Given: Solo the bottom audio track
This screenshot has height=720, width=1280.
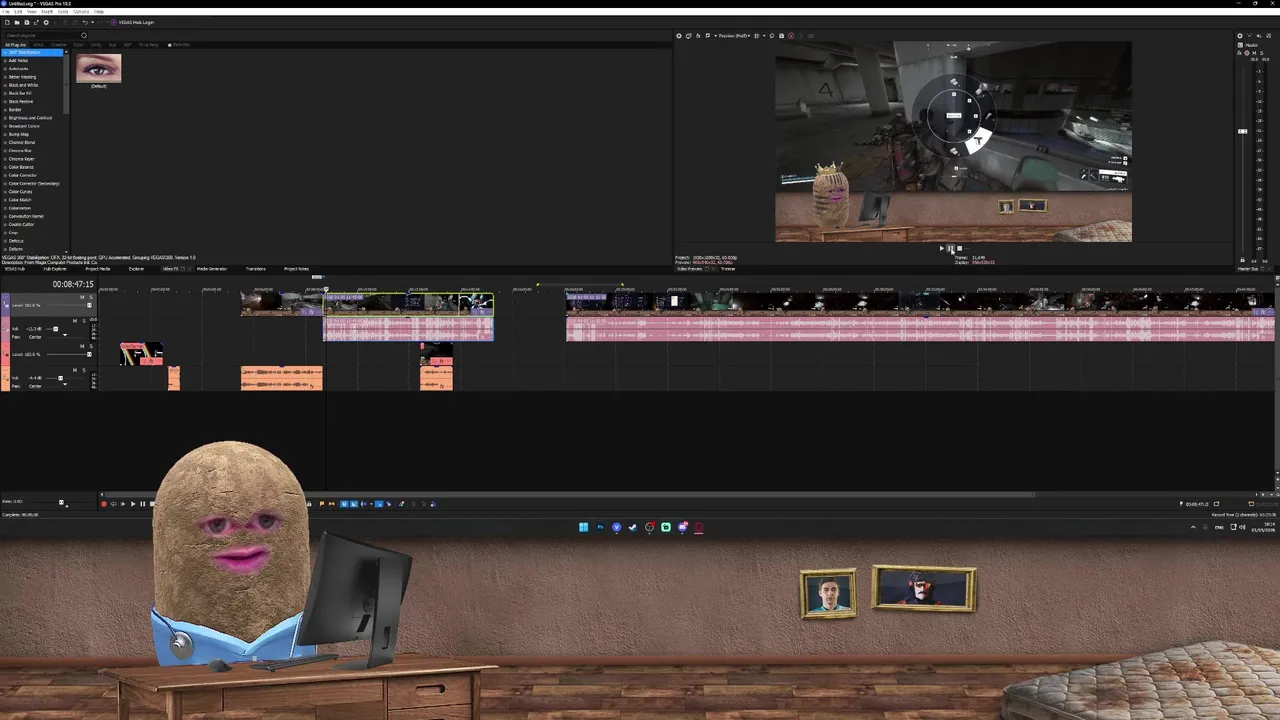Looking at the screenshot, I should 84,370.
